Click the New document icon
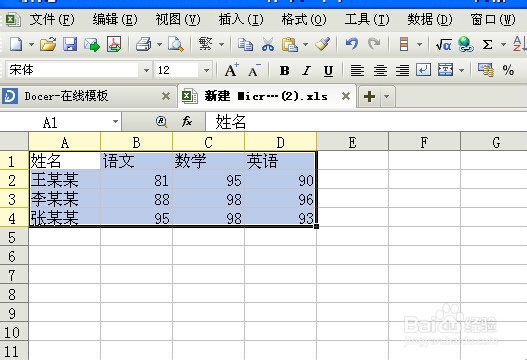 [15, 44]
